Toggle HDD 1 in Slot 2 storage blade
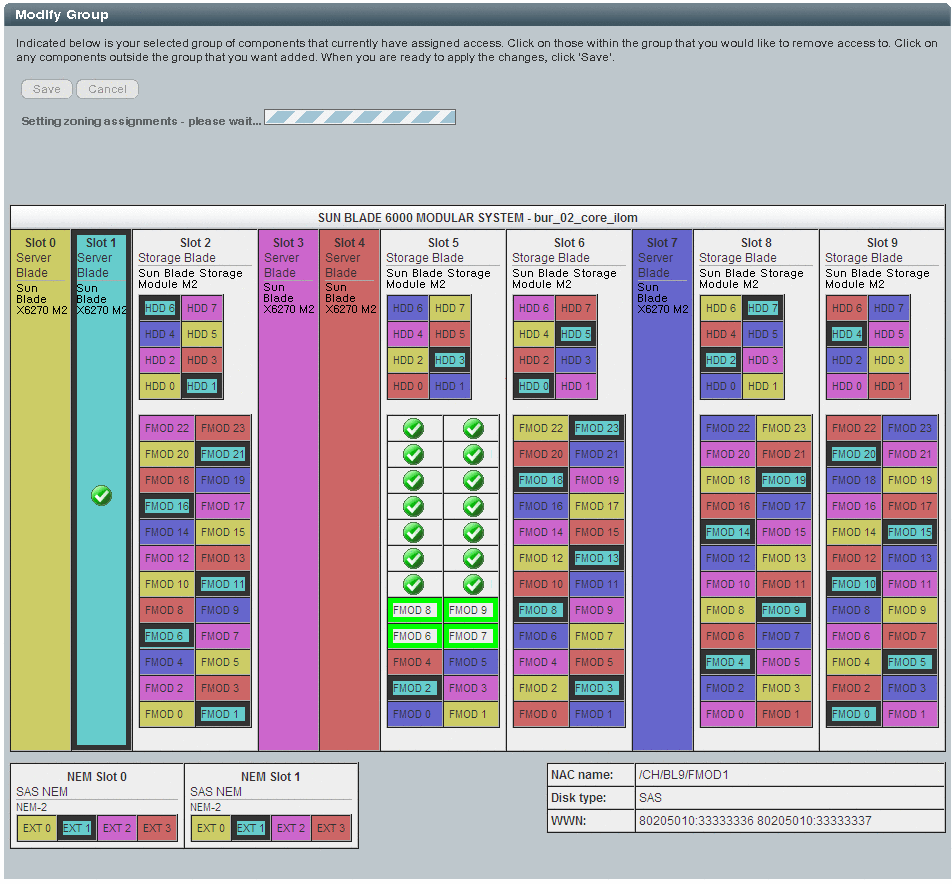The height and width of the screenshot is (884, 952). click(x=202, y=386)
